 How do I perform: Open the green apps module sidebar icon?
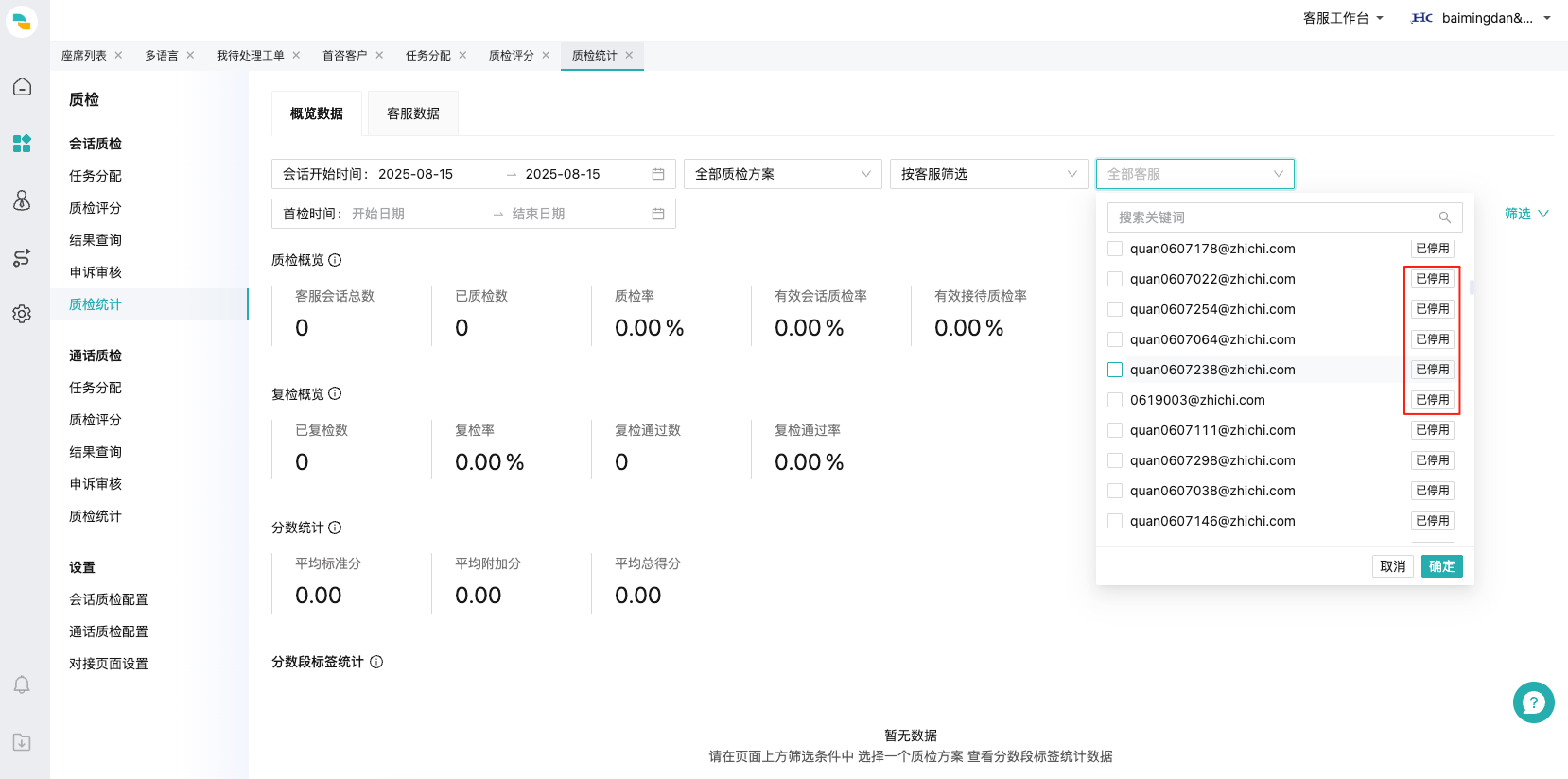(22, 144)
